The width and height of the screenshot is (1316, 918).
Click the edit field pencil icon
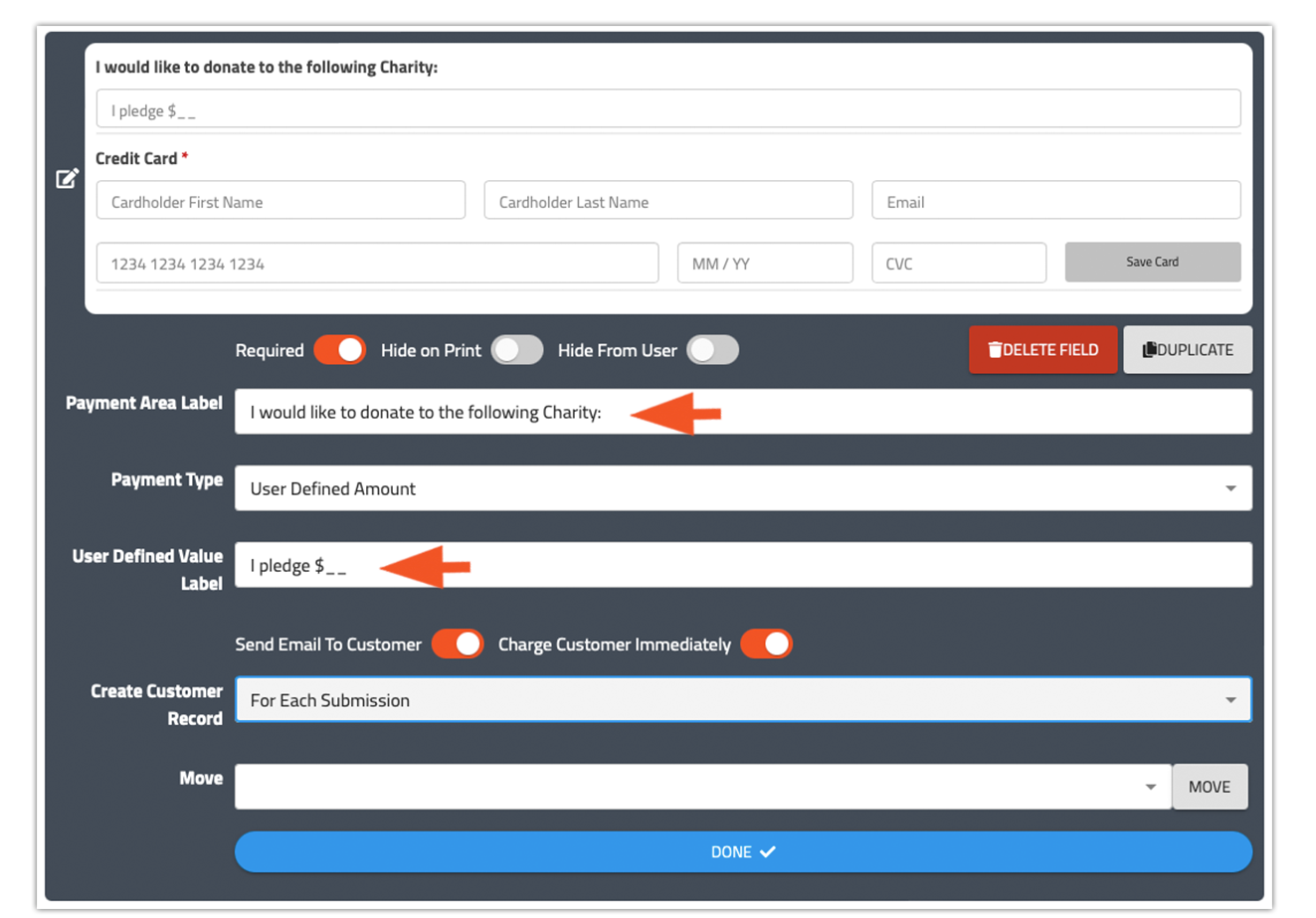click(x=67, y=178)
